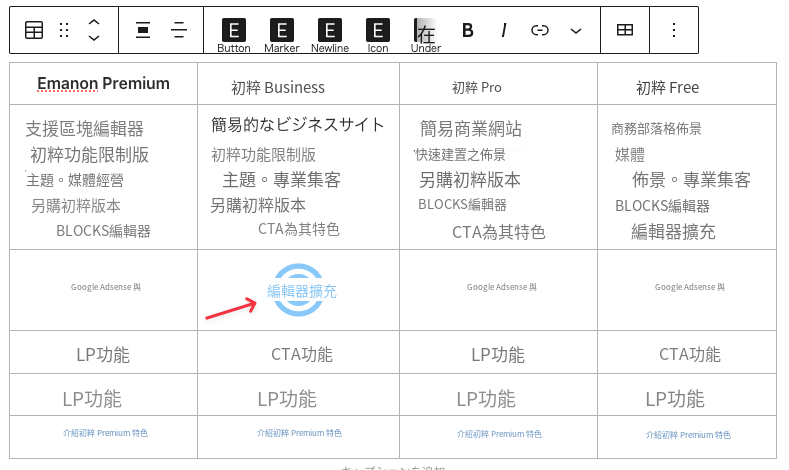Viewport: 789px width, 470px height.
Task: Click 媒體 in Free column
Action: [x=629, y=154]
